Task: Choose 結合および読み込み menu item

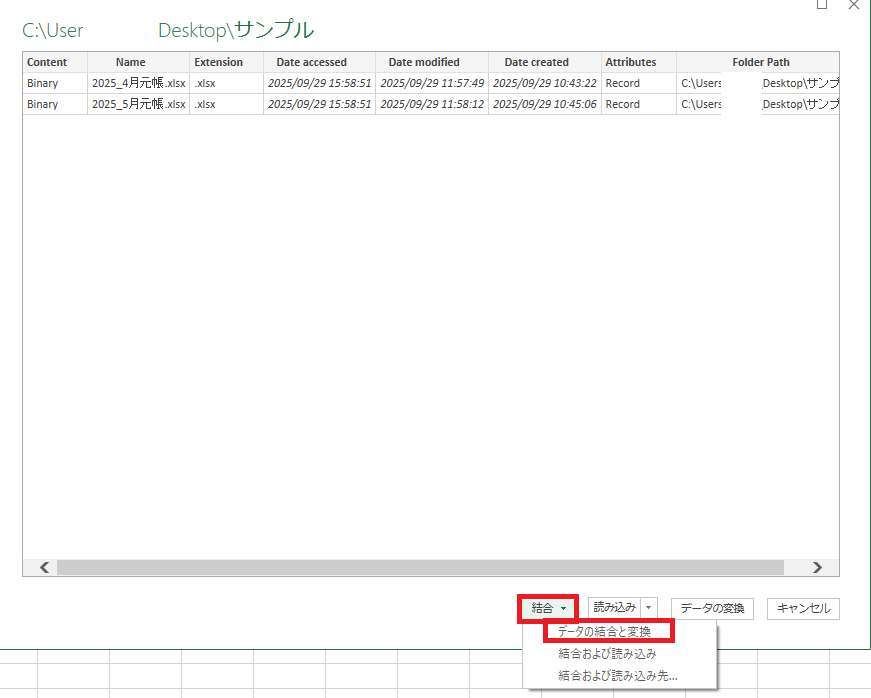Action: [607, 653]
